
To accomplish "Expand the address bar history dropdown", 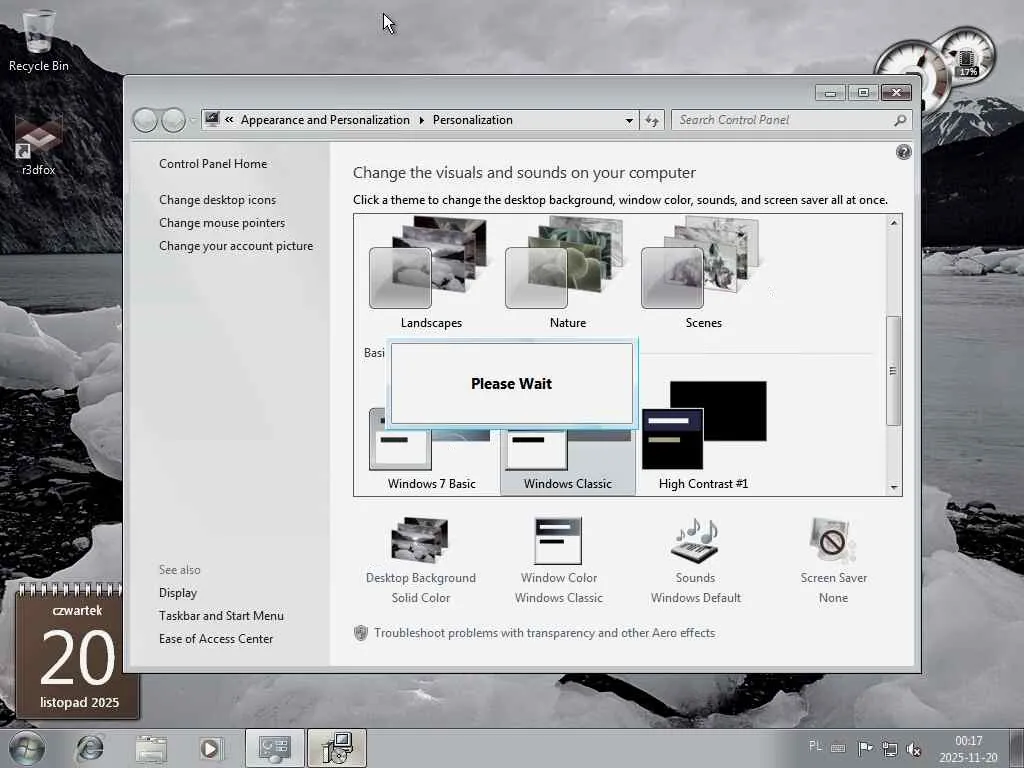I will (x=629, y=120).
